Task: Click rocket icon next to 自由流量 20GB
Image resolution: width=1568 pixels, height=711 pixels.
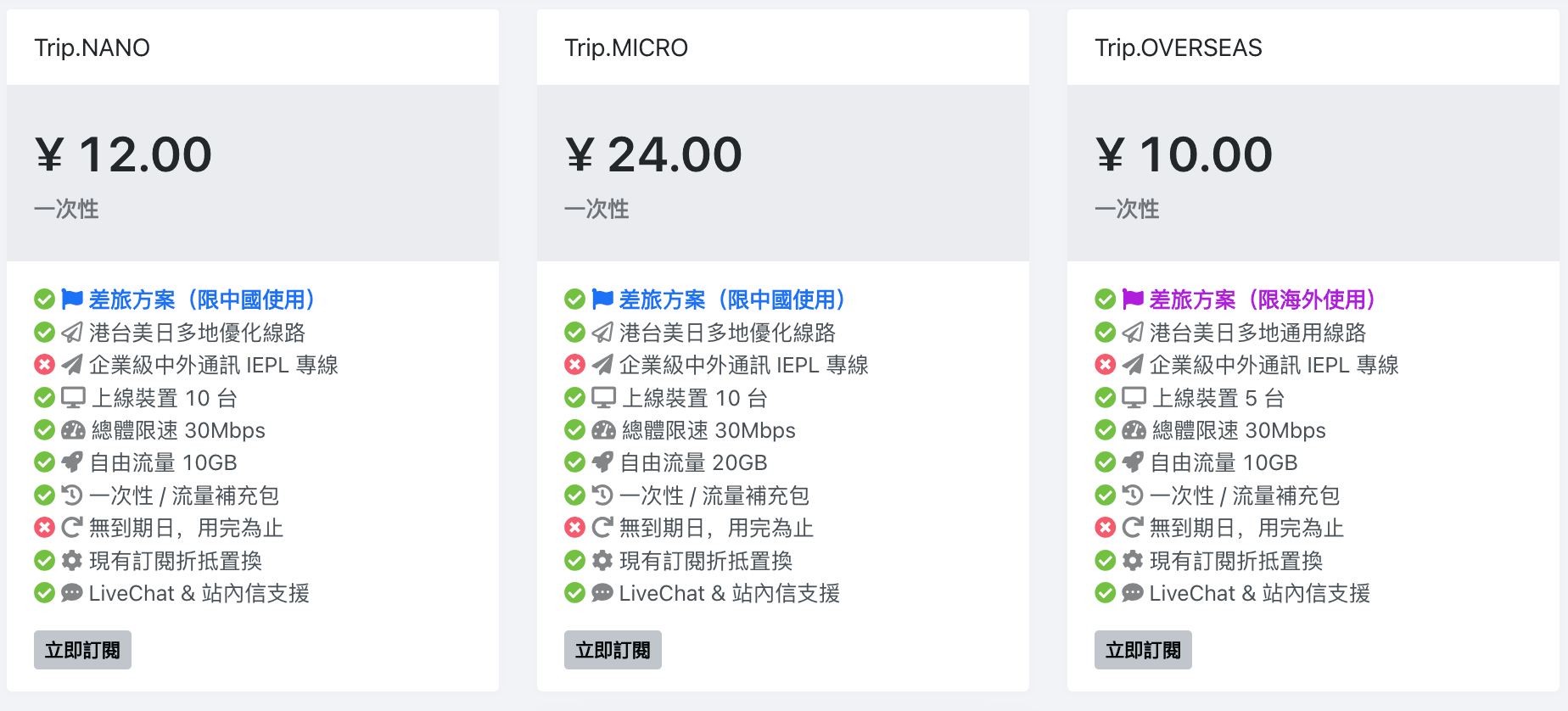Action: pyautogui.click(x=602, y=462)
